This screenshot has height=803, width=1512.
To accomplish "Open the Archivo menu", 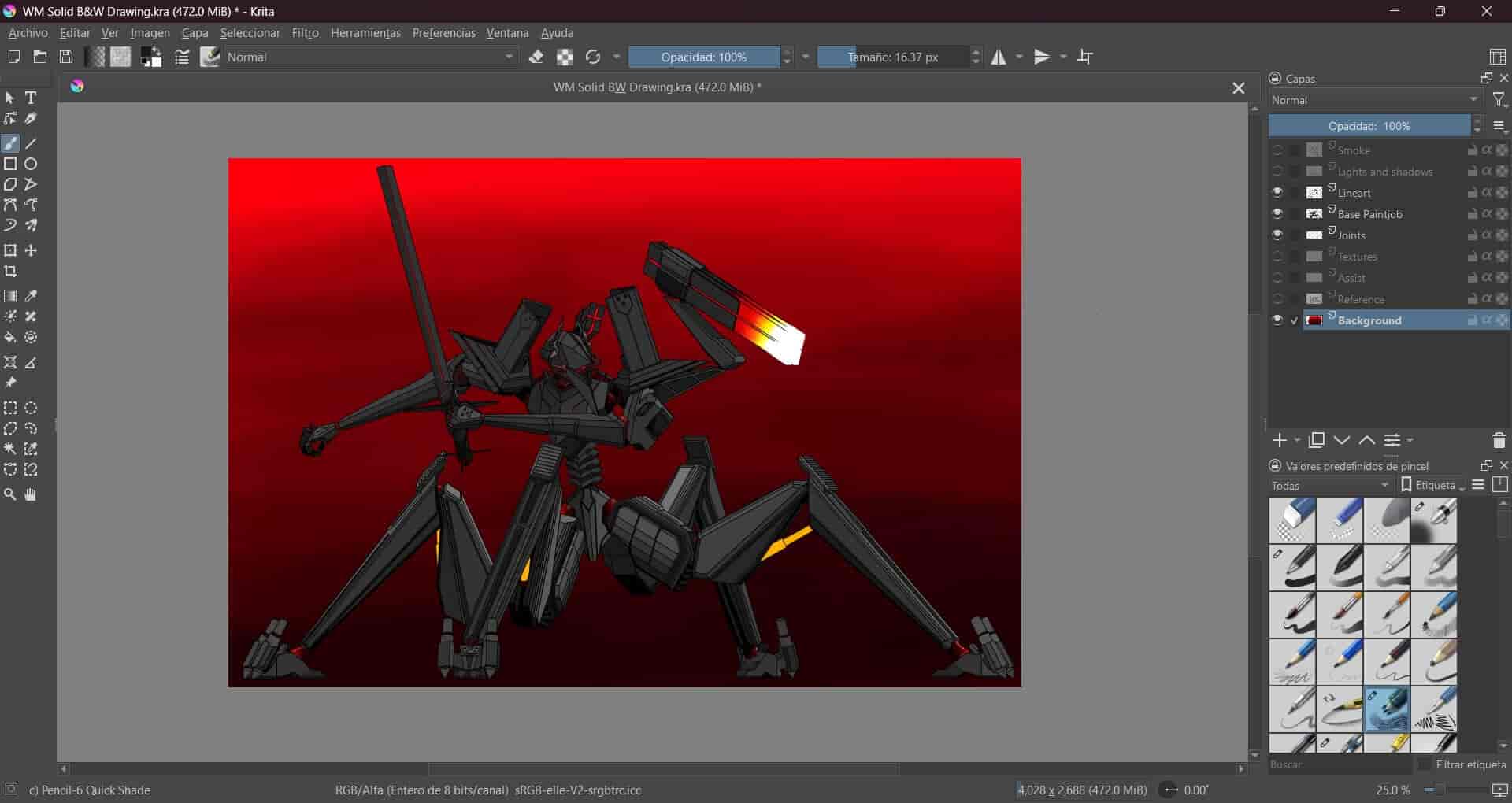I will (x=28, y=33).
